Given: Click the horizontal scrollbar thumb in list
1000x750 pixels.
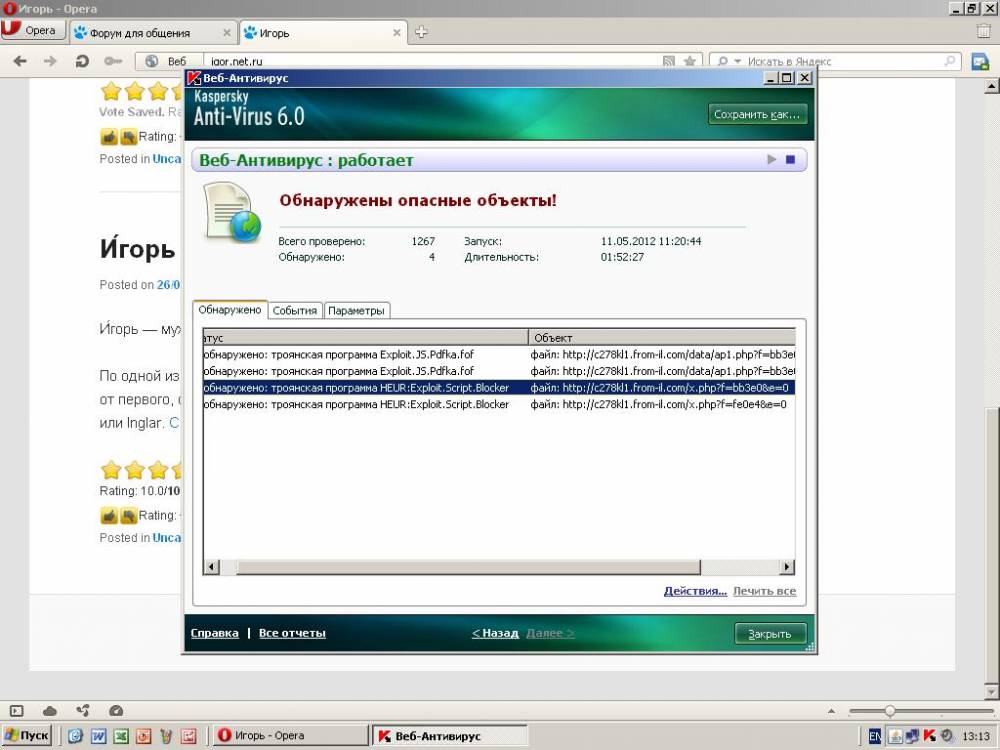Looking at the screenshot, I should (x=468, y=567).
